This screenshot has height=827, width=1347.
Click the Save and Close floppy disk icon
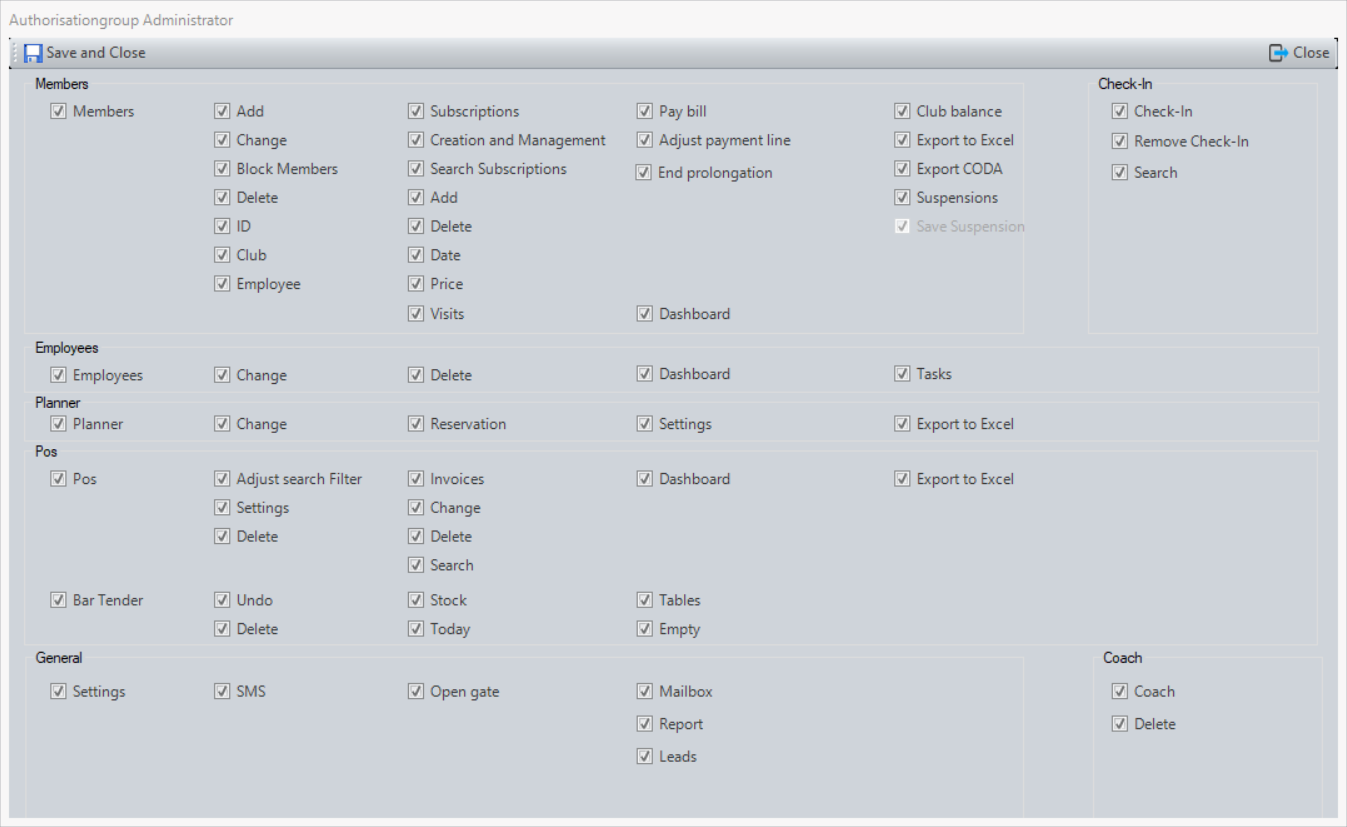click(33, 53)
